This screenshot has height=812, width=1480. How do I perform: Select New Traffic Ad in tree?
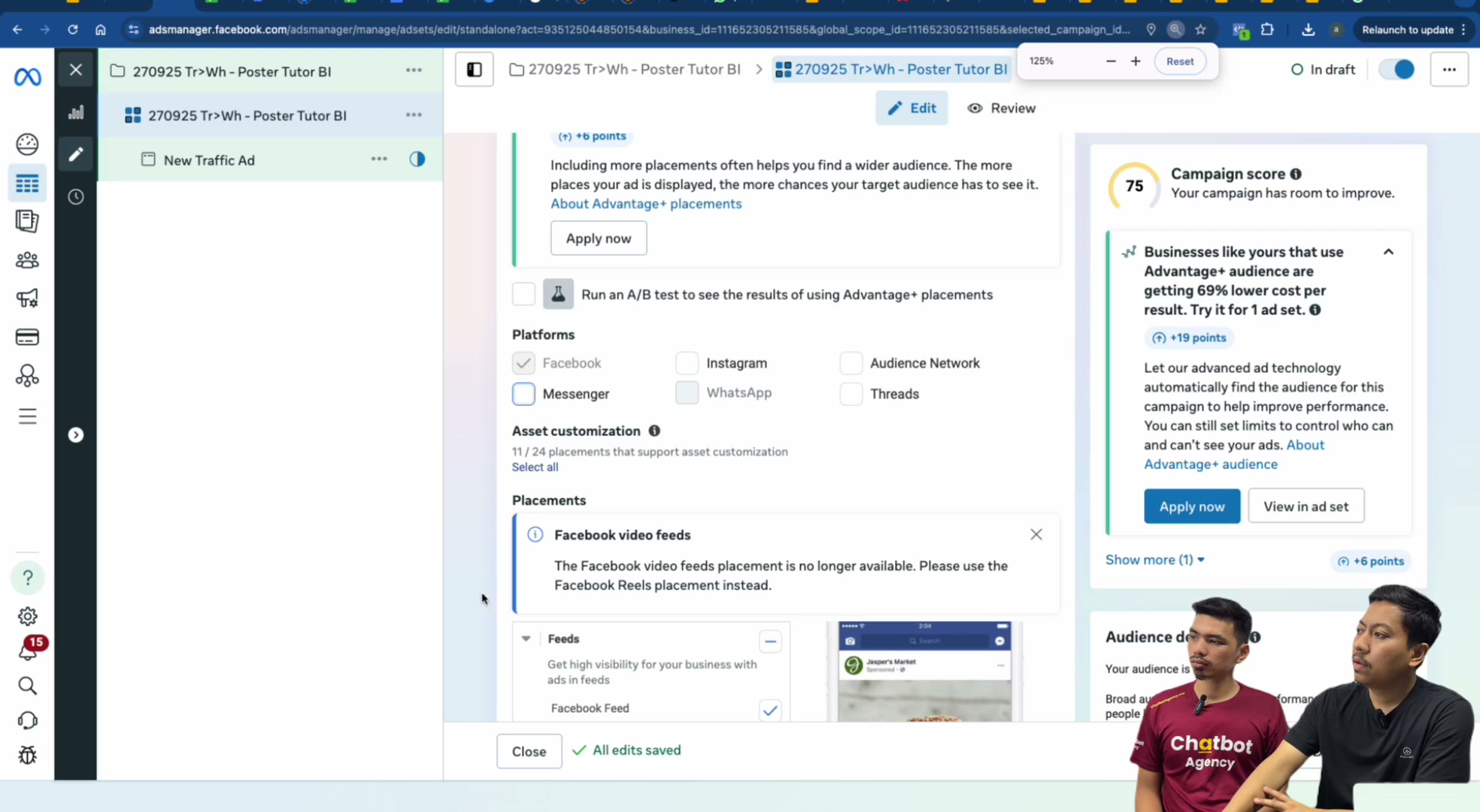click(209, 160)
